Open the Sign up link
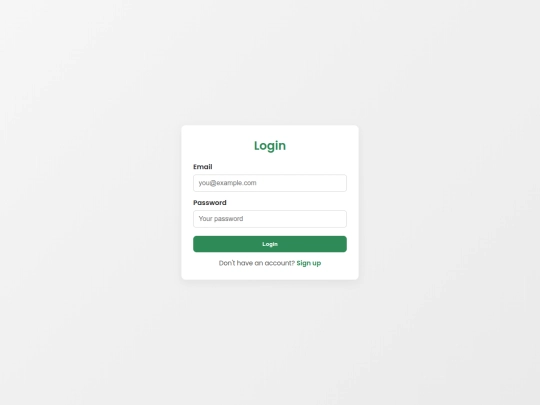Viewport: 540px width, 405px height. [309, 263]
